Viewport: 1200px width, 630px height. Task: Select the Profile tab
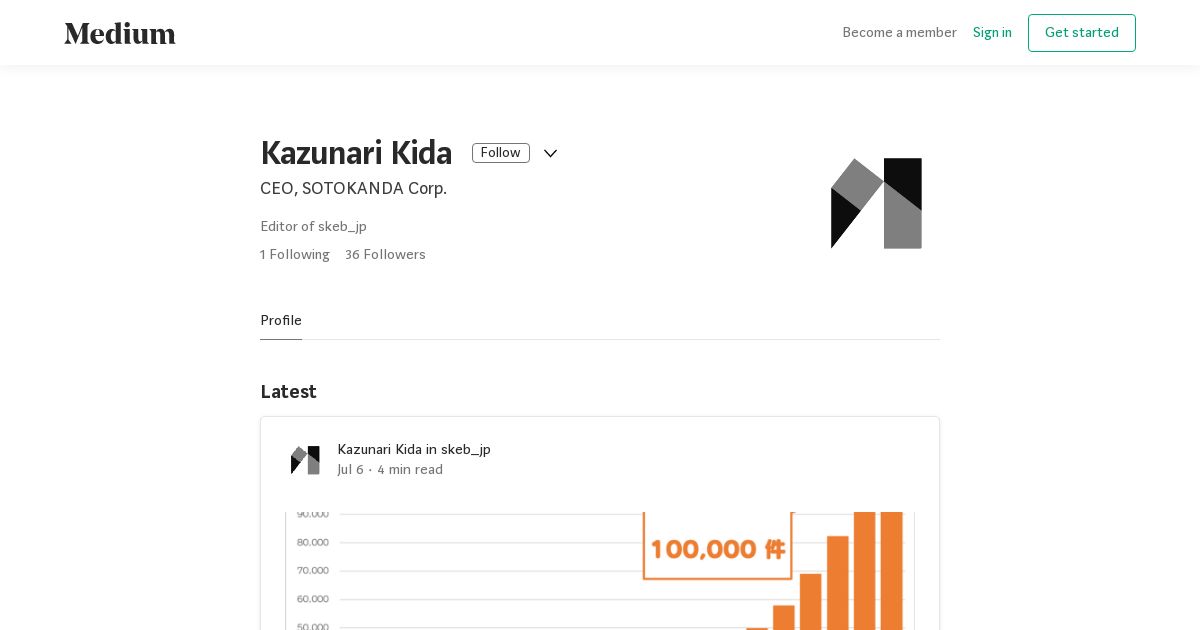(281, 321)
